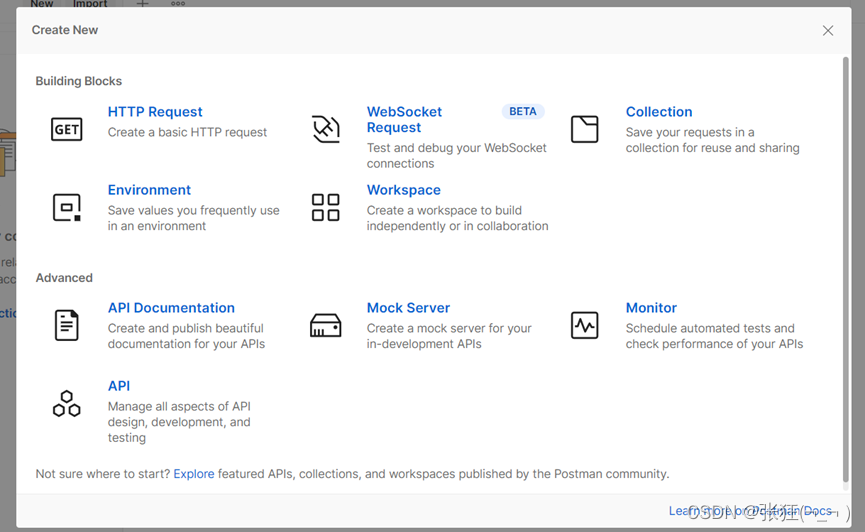Click the 'Save values you frequently use' description

(x=194, y=219)
